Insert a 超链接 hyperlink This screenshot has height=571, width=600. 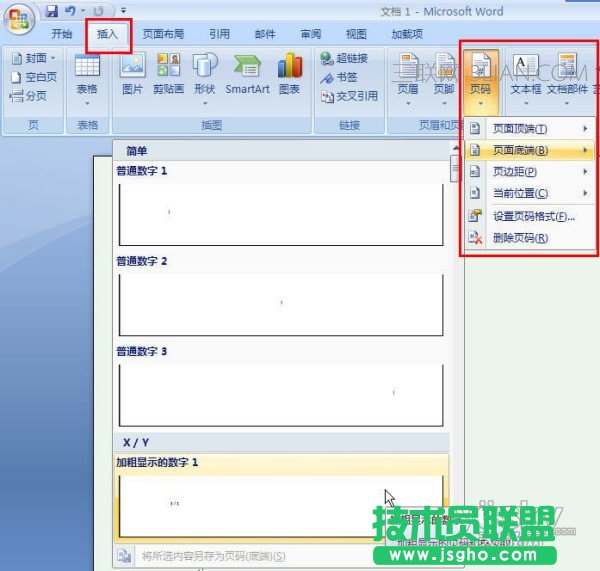[x=344, y=59]
